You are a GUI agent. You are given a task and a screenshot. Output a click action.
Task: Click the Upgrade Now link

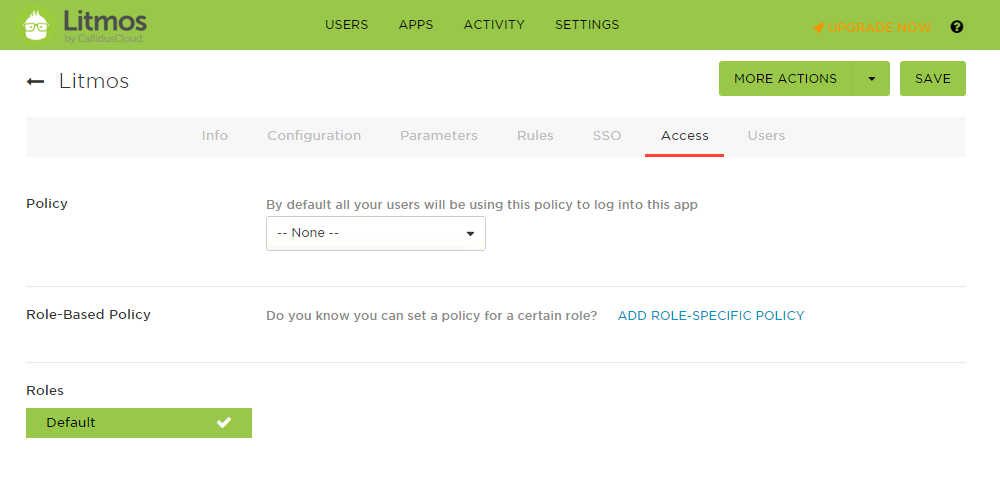coord(879,28)
